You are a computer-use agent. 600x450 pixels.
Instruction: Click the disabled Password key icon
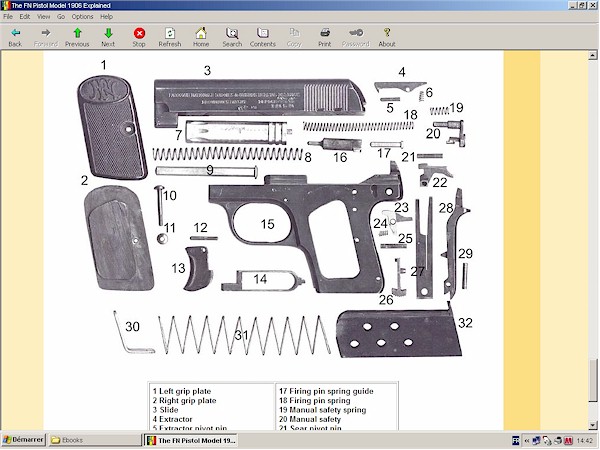point(356,33)
